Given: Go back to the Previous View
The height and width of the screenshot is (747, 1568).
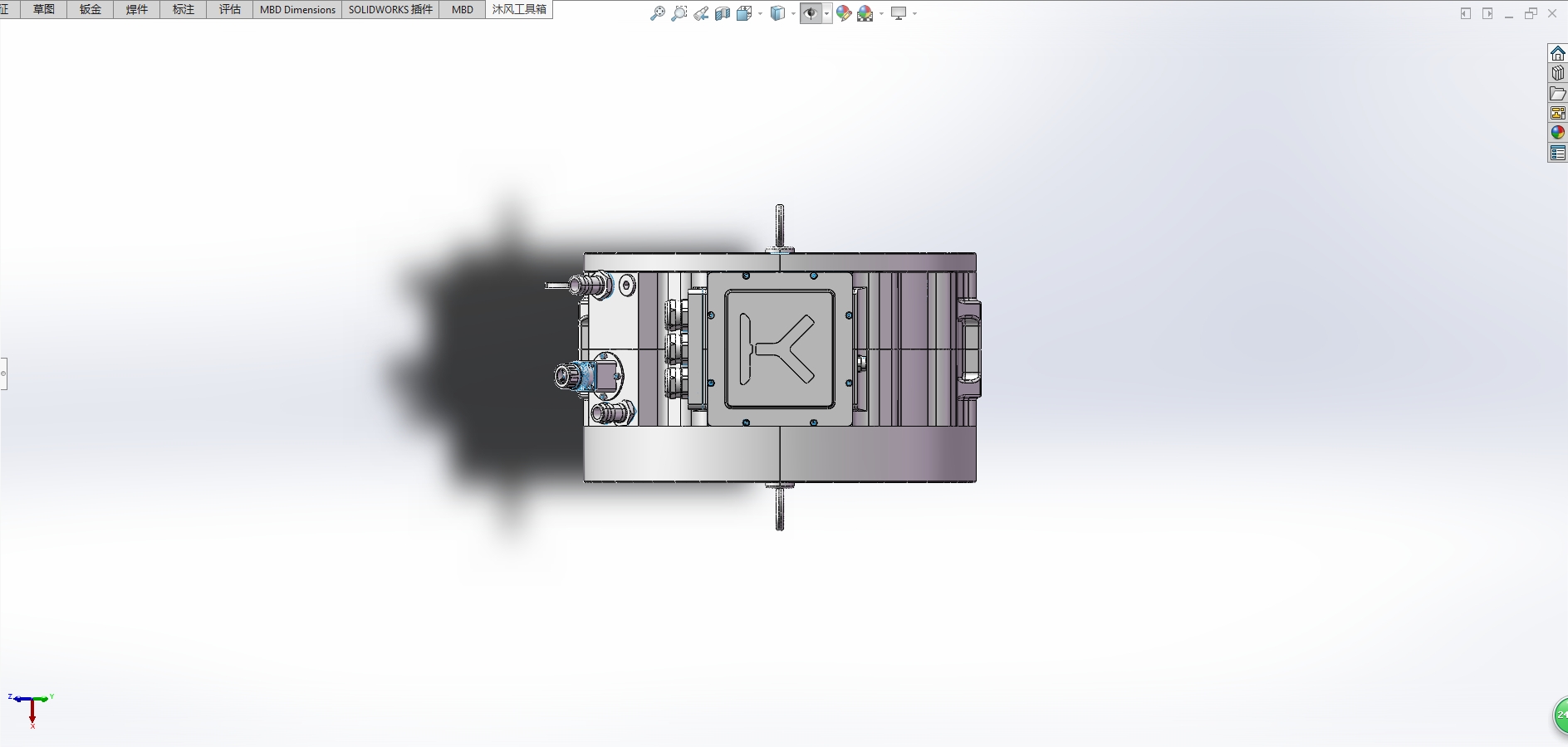Looking at the screenshot, I should tap(701, 13).
